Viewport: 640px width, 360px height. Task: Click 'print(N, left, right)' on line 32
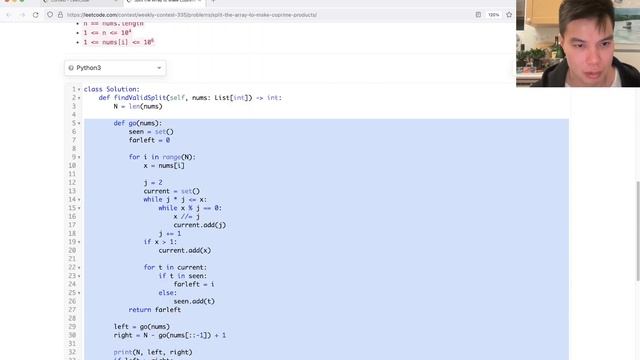[x=153, y=352]
